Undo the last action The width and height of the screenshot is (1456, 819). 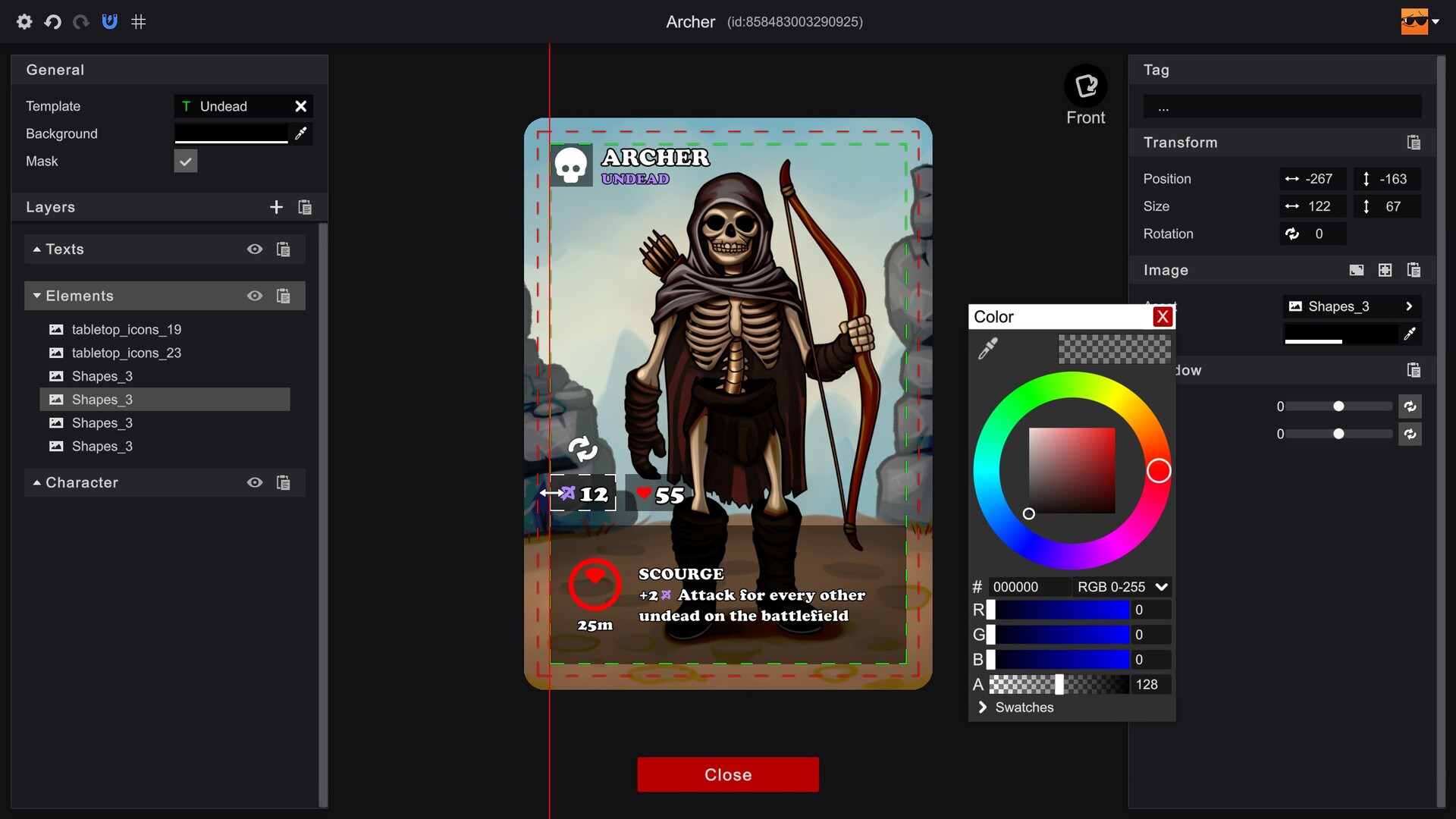pos(52,21)
